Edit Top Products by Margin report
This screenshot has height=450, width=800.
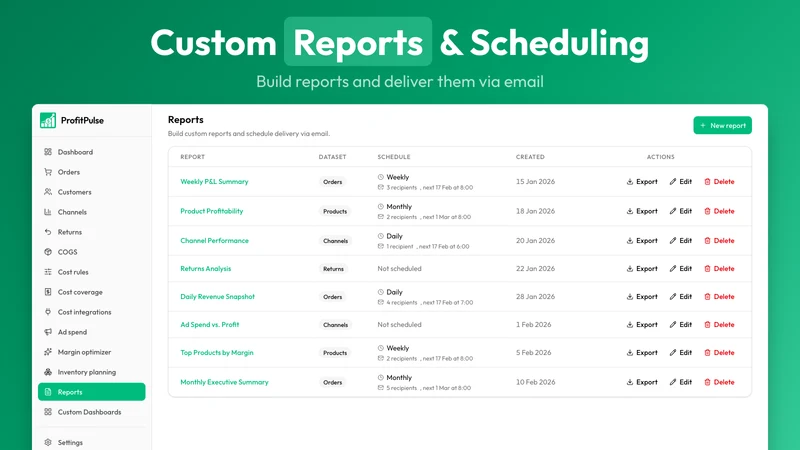pyautogui.click(x=681, y=353)
